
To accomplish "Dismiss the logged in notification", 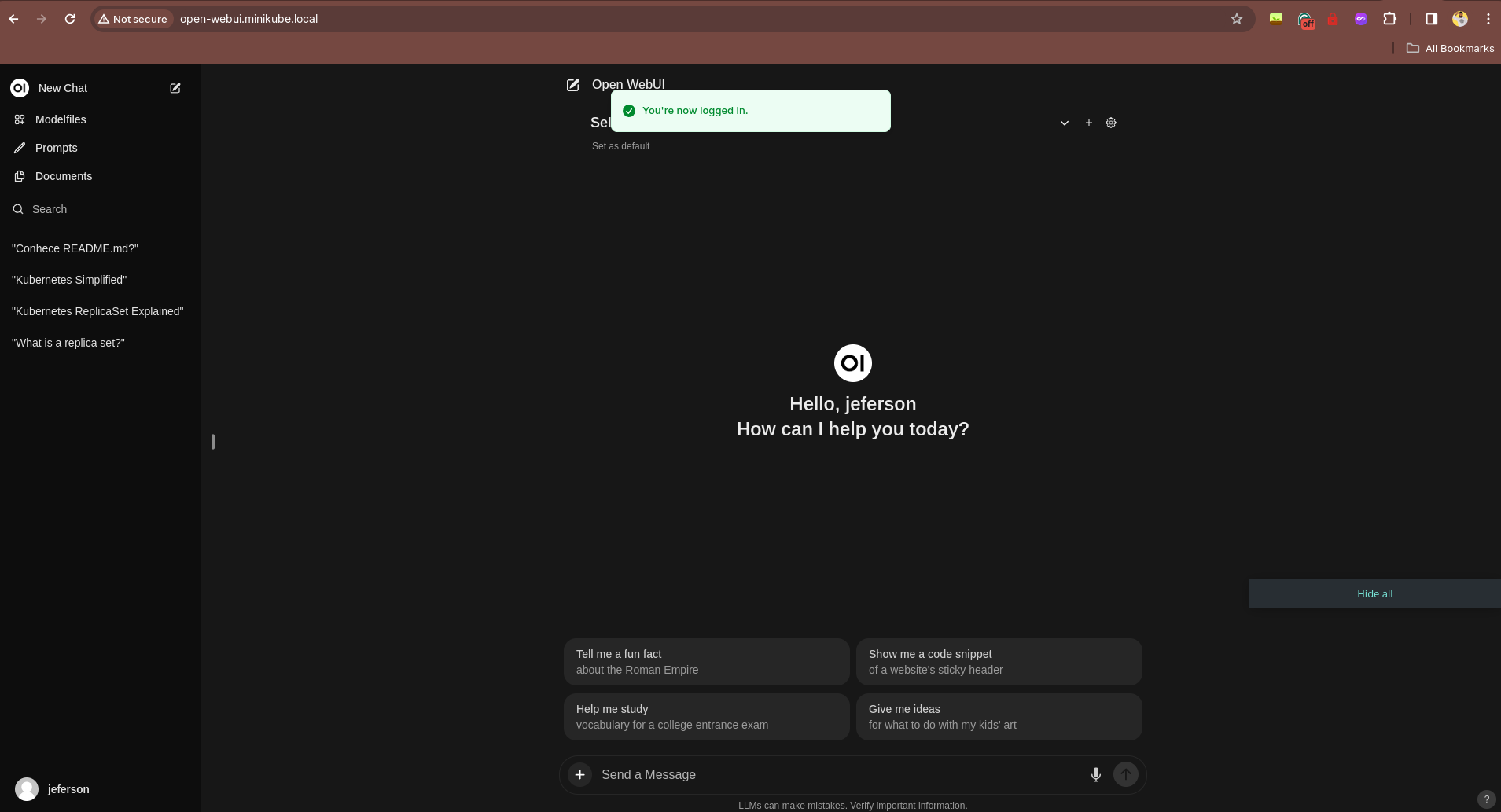I will pyautogui.click(x=751, y=111).
